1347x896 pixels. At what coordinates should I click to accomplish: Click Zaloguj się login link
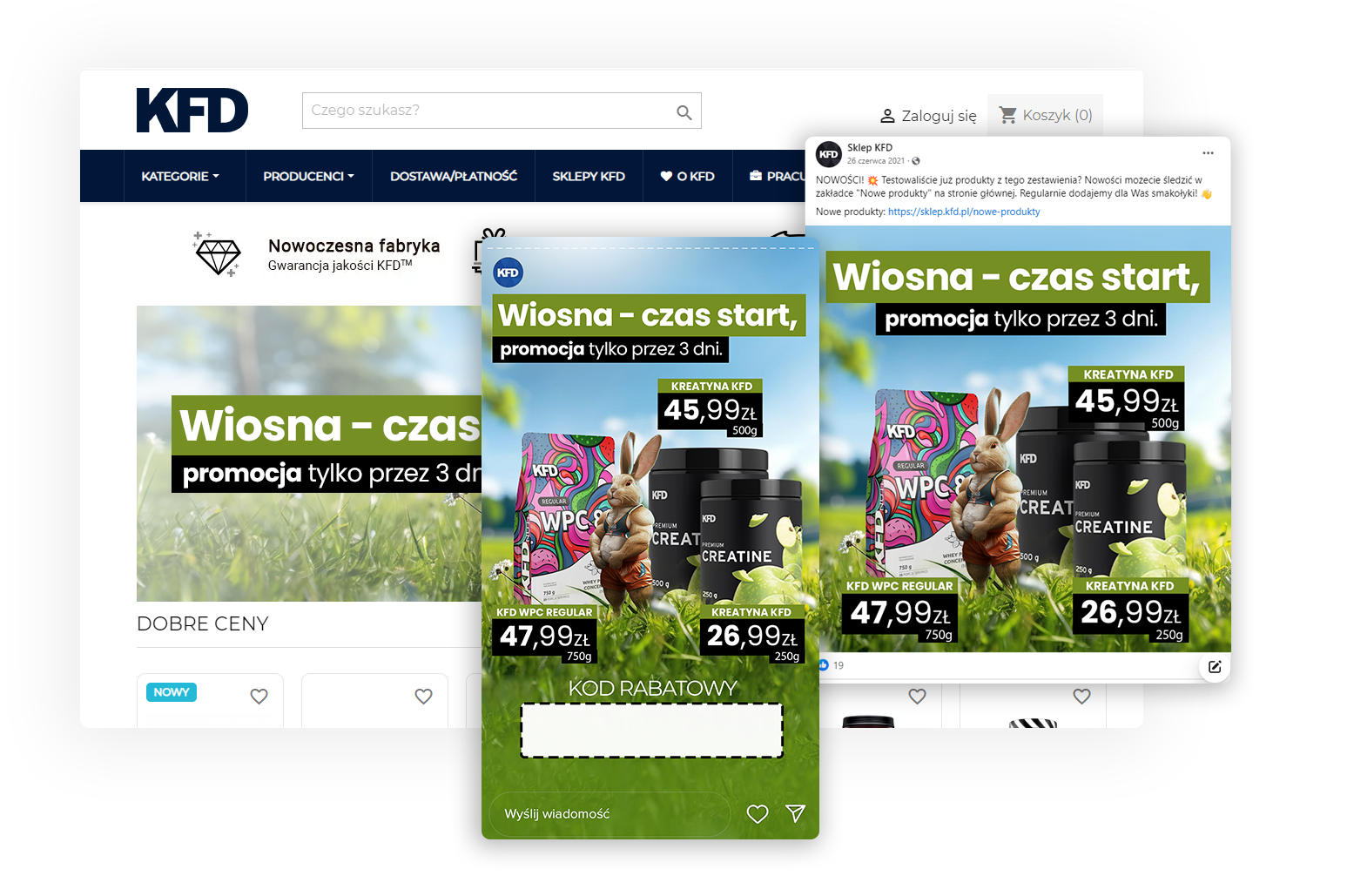tap(928, 116)
